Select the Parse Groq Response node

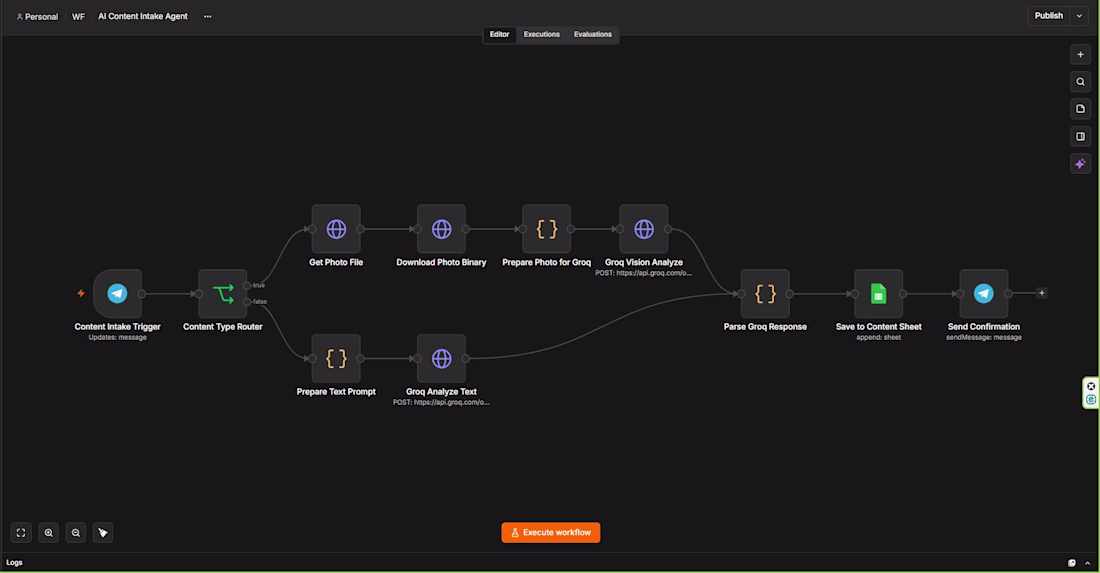[x=765, y=293]
